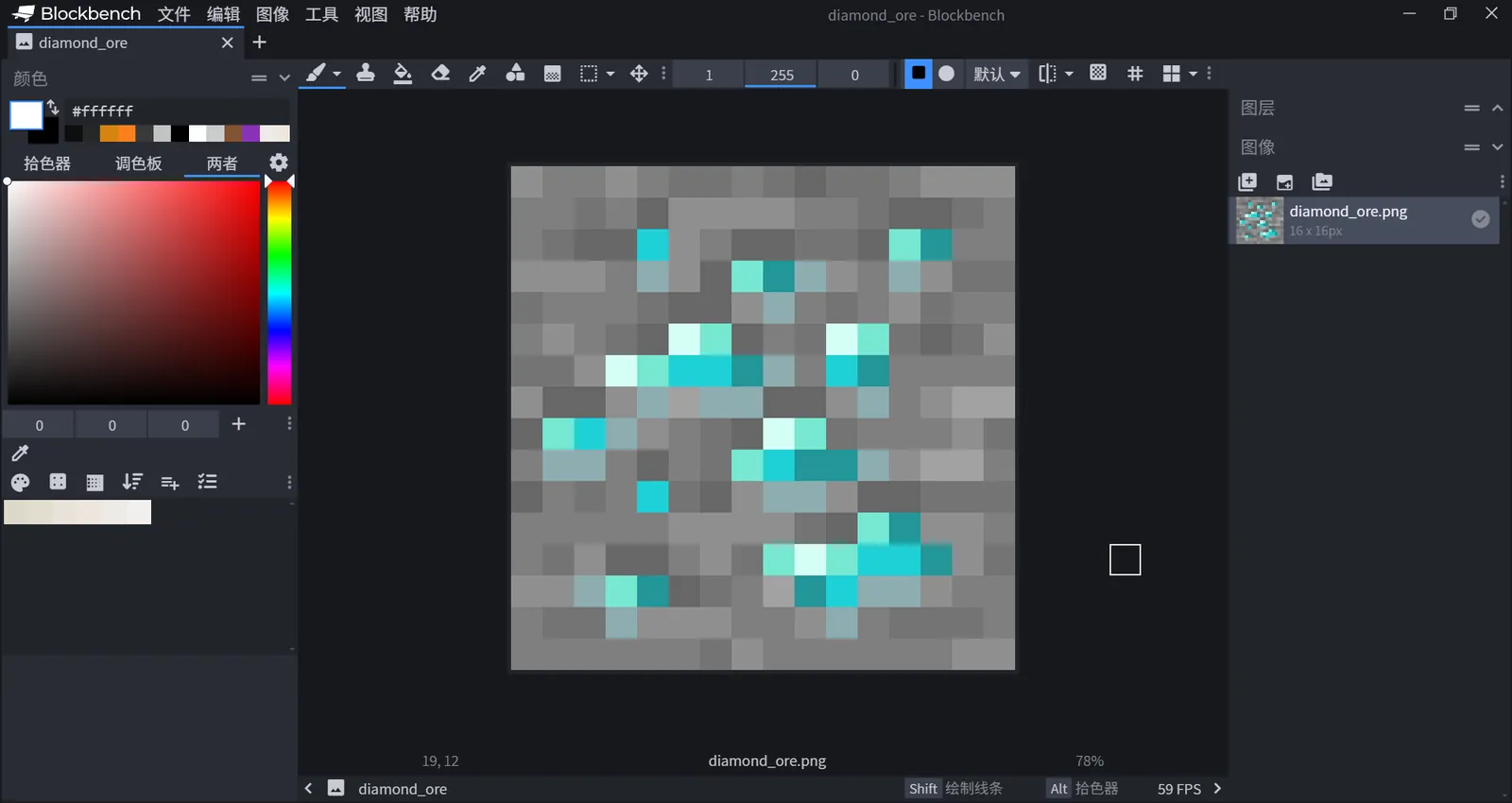
Task: Select the paint brush tool
Action: click(x=316, y=74)
